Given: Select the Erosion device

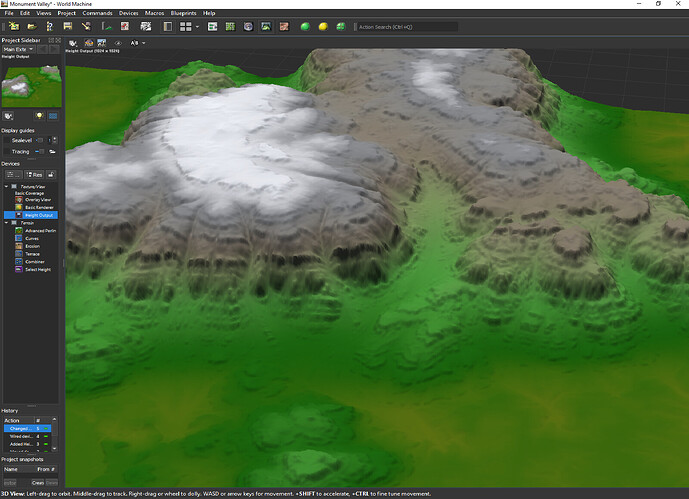Looking at the screenshot, I should [29, 246].
